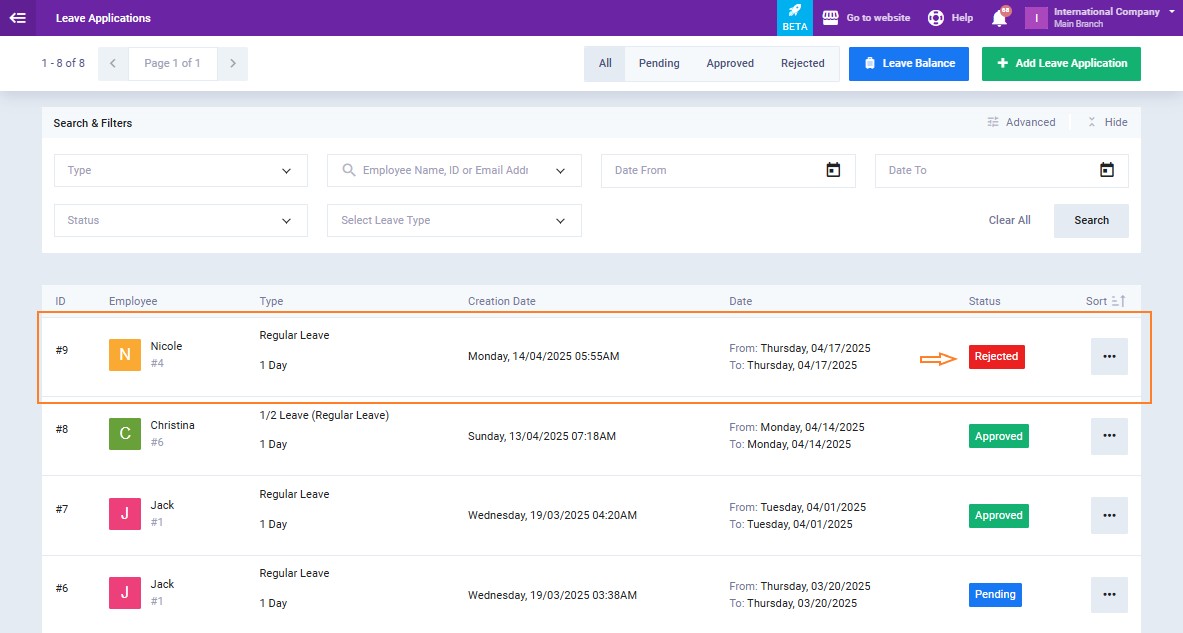The width and height of the screenshot is (1183, 633).
Task: Switch to the All tab
Action: pyautogui.click(x=605, y=63)
